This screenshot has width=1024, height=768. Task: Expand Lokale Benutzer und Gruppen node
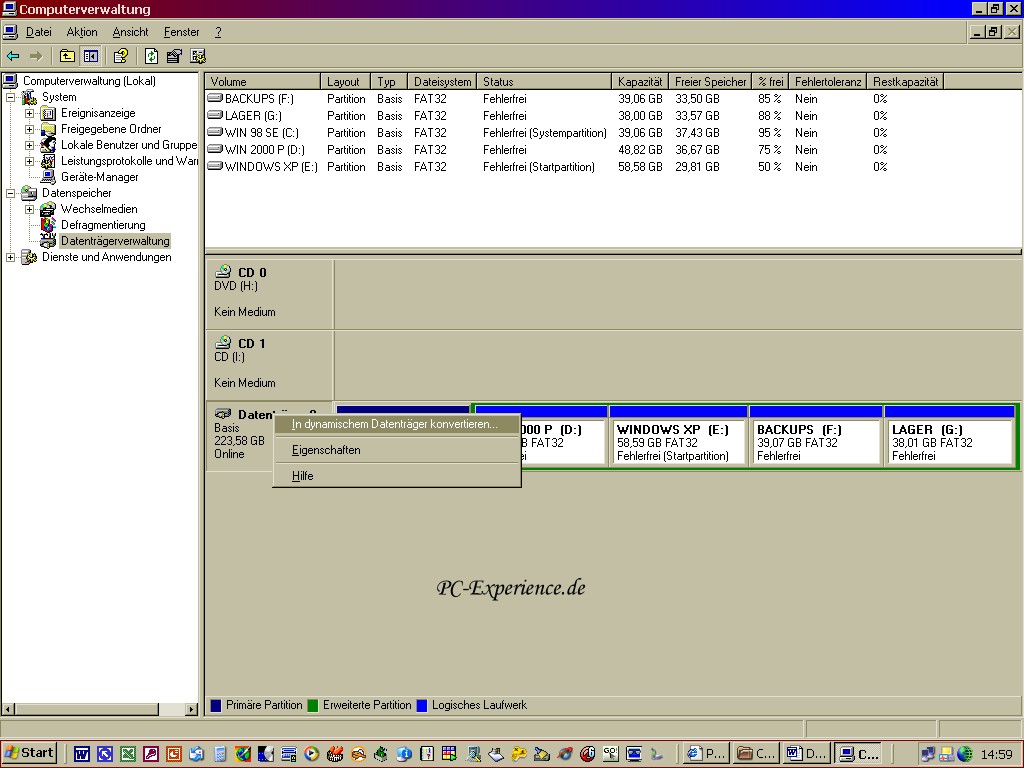pyautogui.click(x=29, y=145)
